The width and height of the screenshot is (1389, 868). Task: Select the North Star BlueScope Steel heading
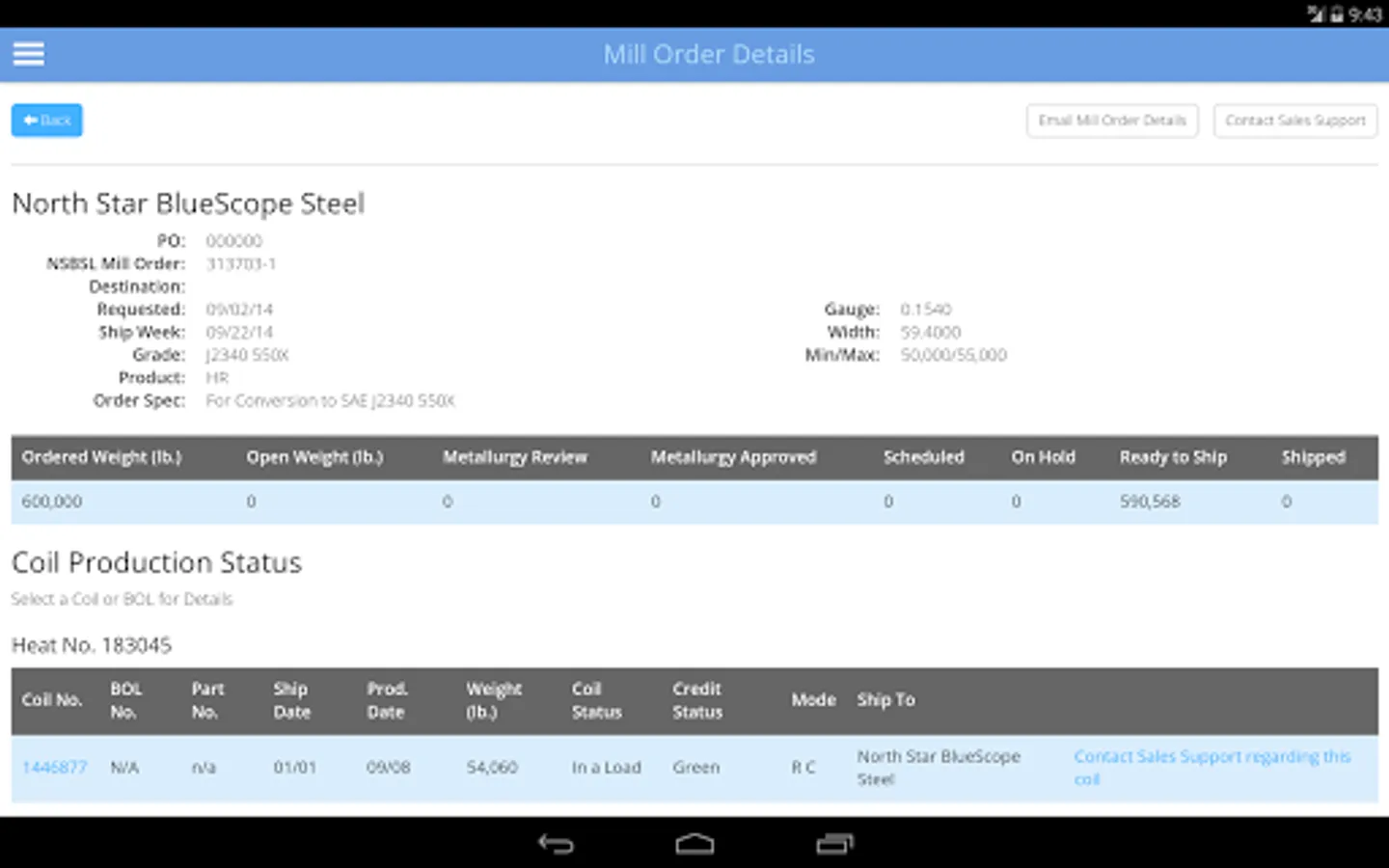click(188, 203)
